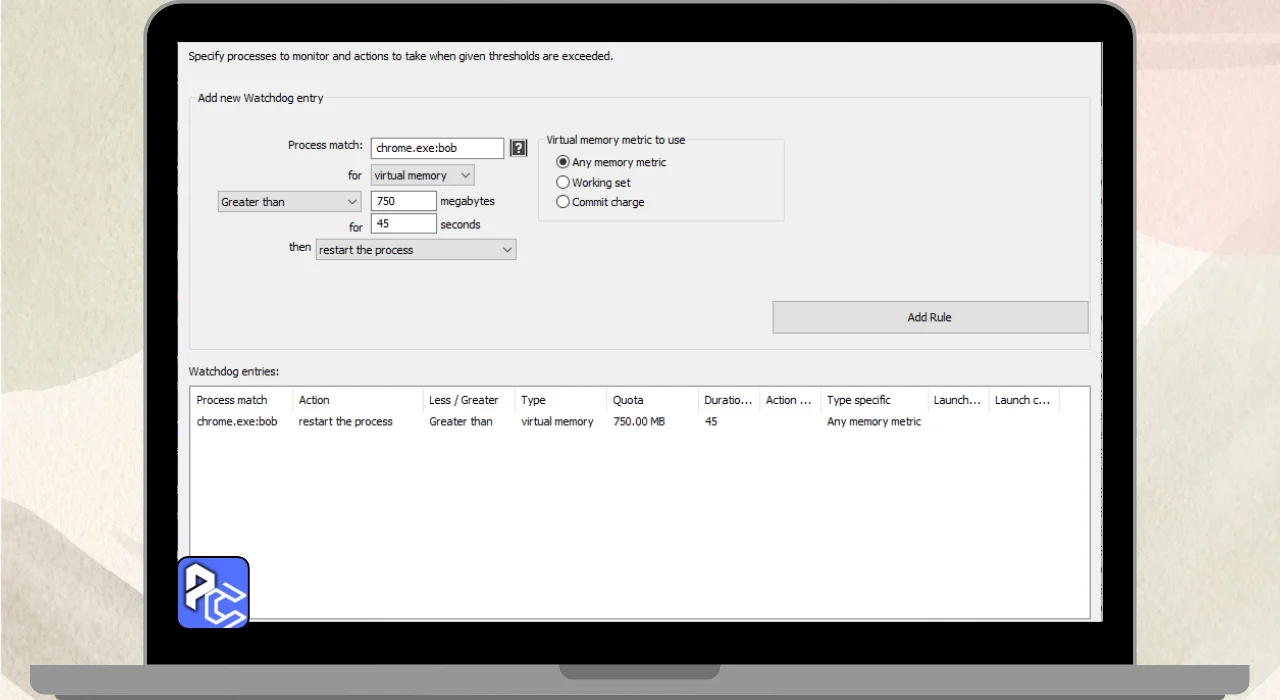Image resolution: width=1280 pixels, height=700 pixels.
Task: Click the blue PC logo icon
Action: [x=213, y=592]
